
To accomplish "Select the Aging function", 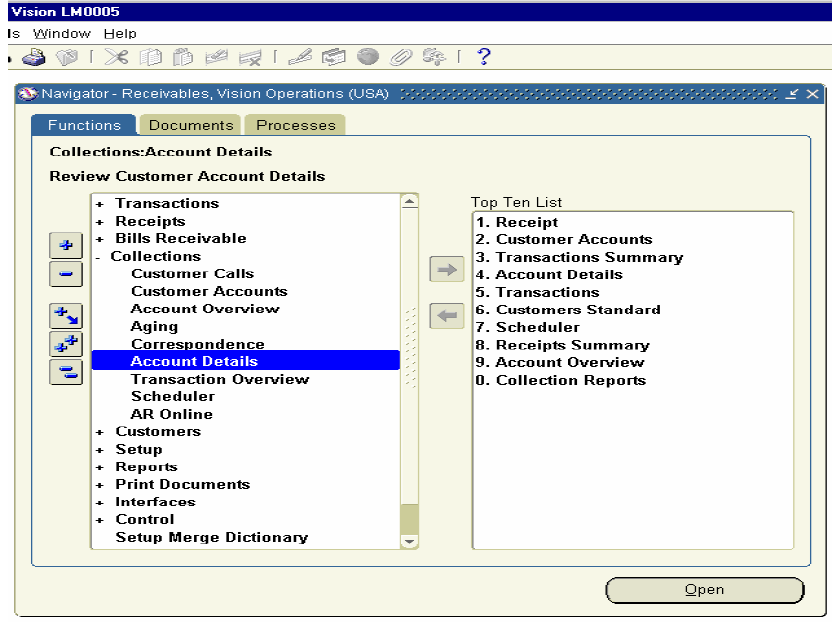I will (x=154, y=327).
